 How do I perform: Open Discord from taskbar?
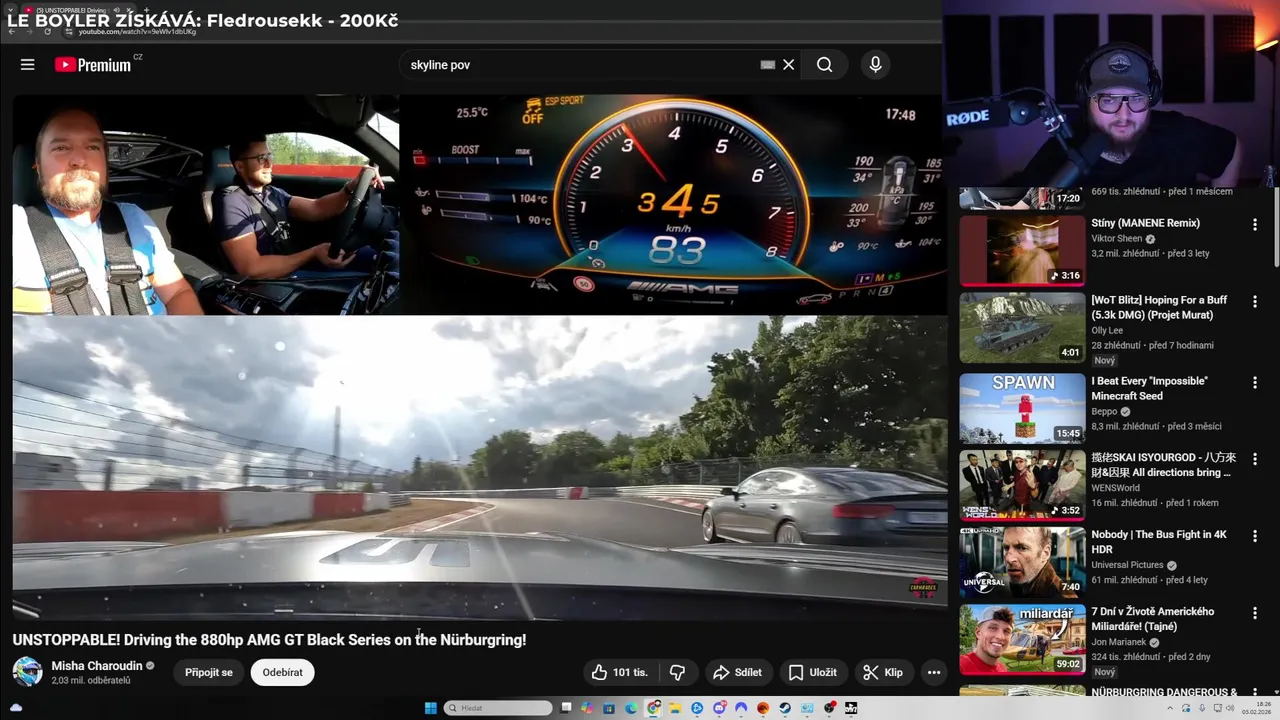click(x=719, y=708)
